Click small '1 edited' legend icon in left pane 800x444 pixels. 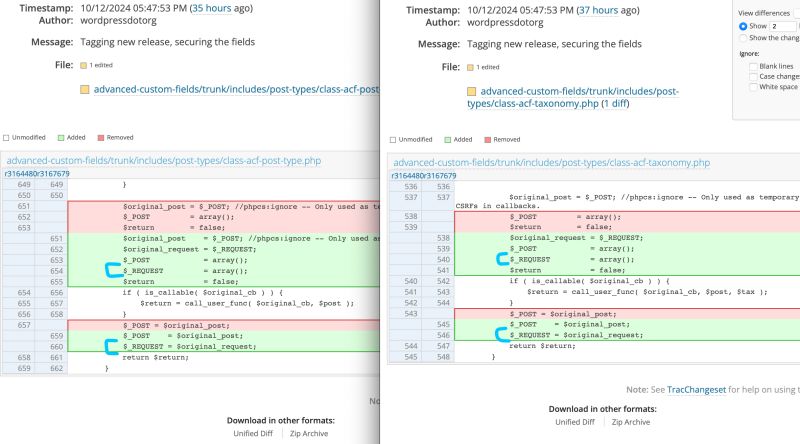[x=84, y=65]
